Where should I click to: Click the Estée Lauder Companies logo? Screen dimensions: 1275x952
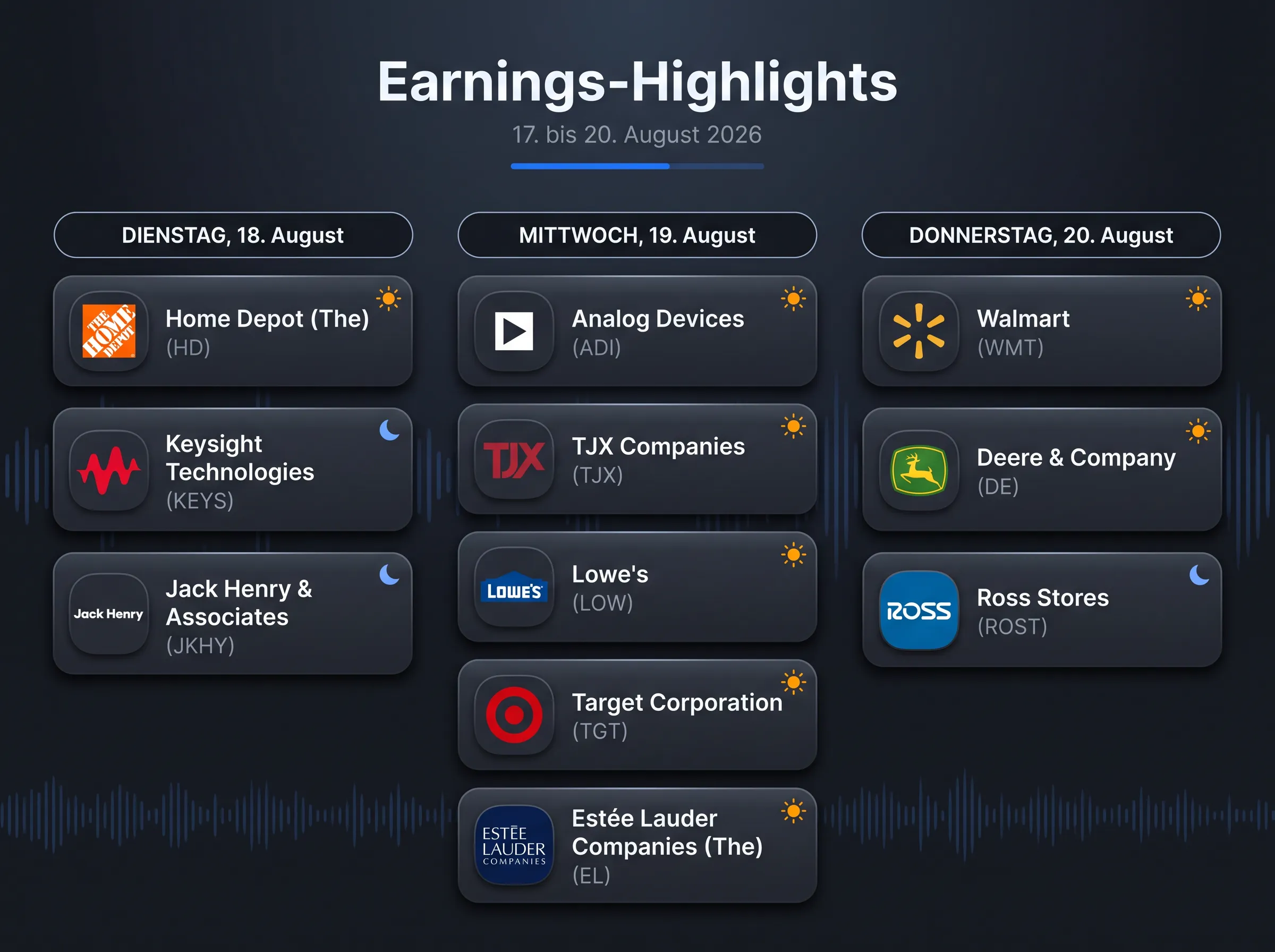click(x=514, y=845)
